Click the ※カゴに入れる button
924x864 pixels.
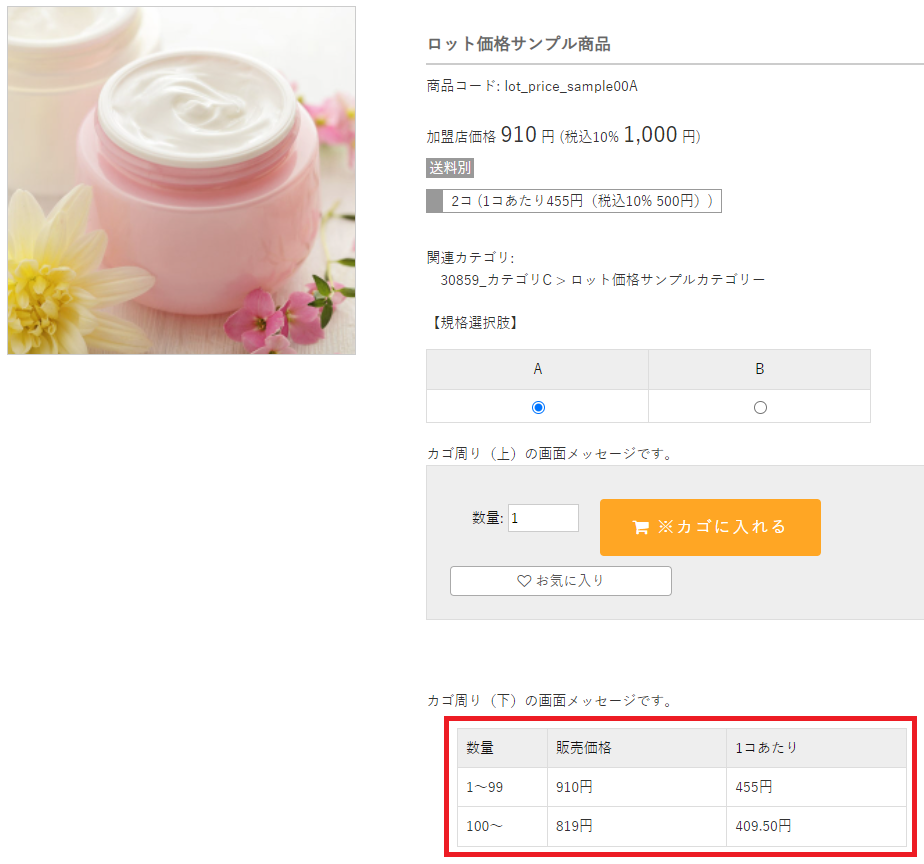click(x=710, y=527)
